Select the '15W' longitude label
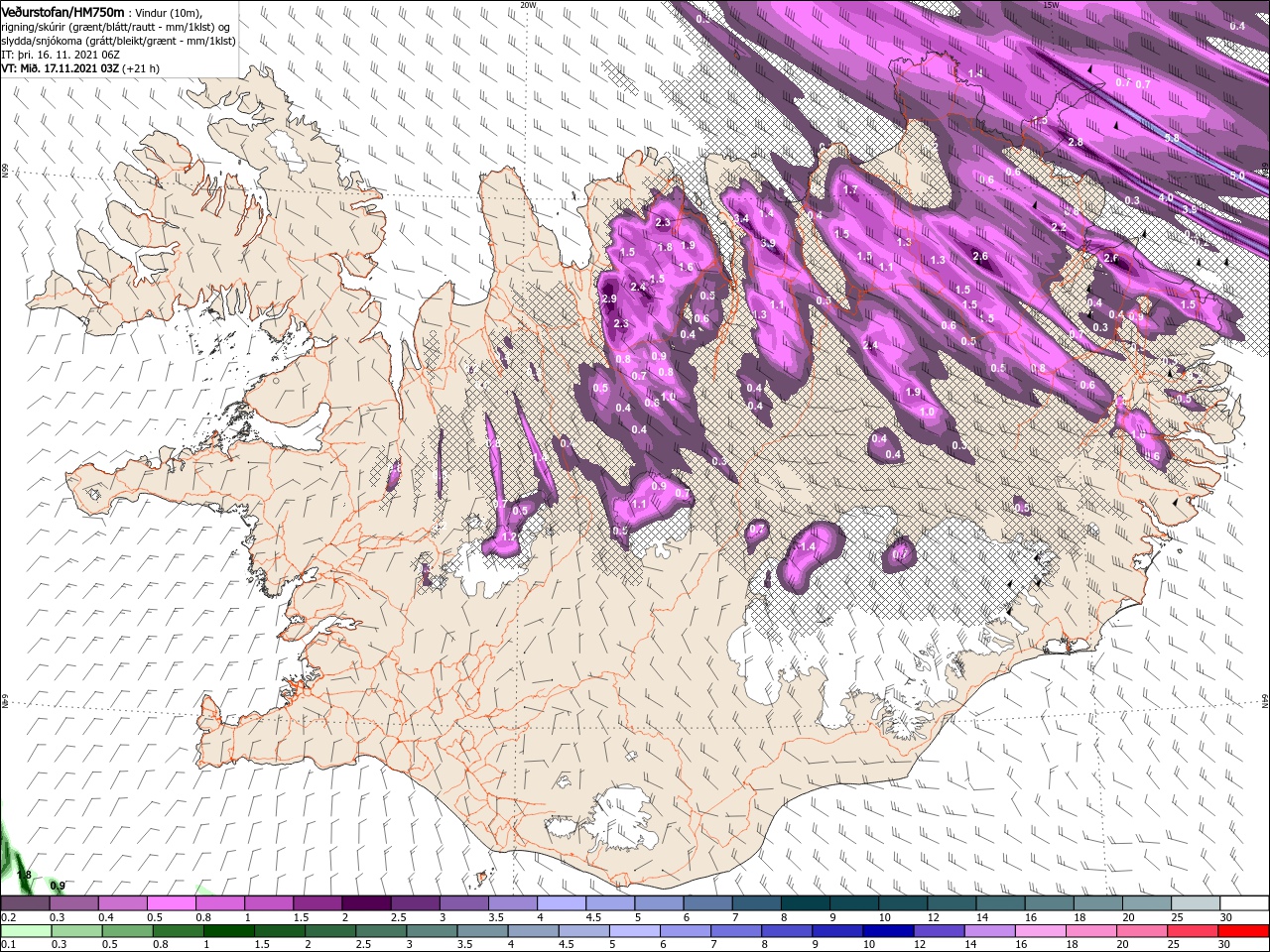This screenshot has height=952, width=1270. pos(1051,5)
